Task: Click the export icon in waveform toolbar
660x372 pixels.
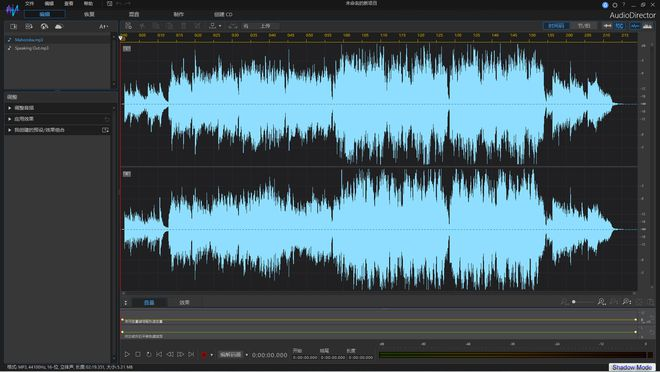Action: click(x=213, y=26)
